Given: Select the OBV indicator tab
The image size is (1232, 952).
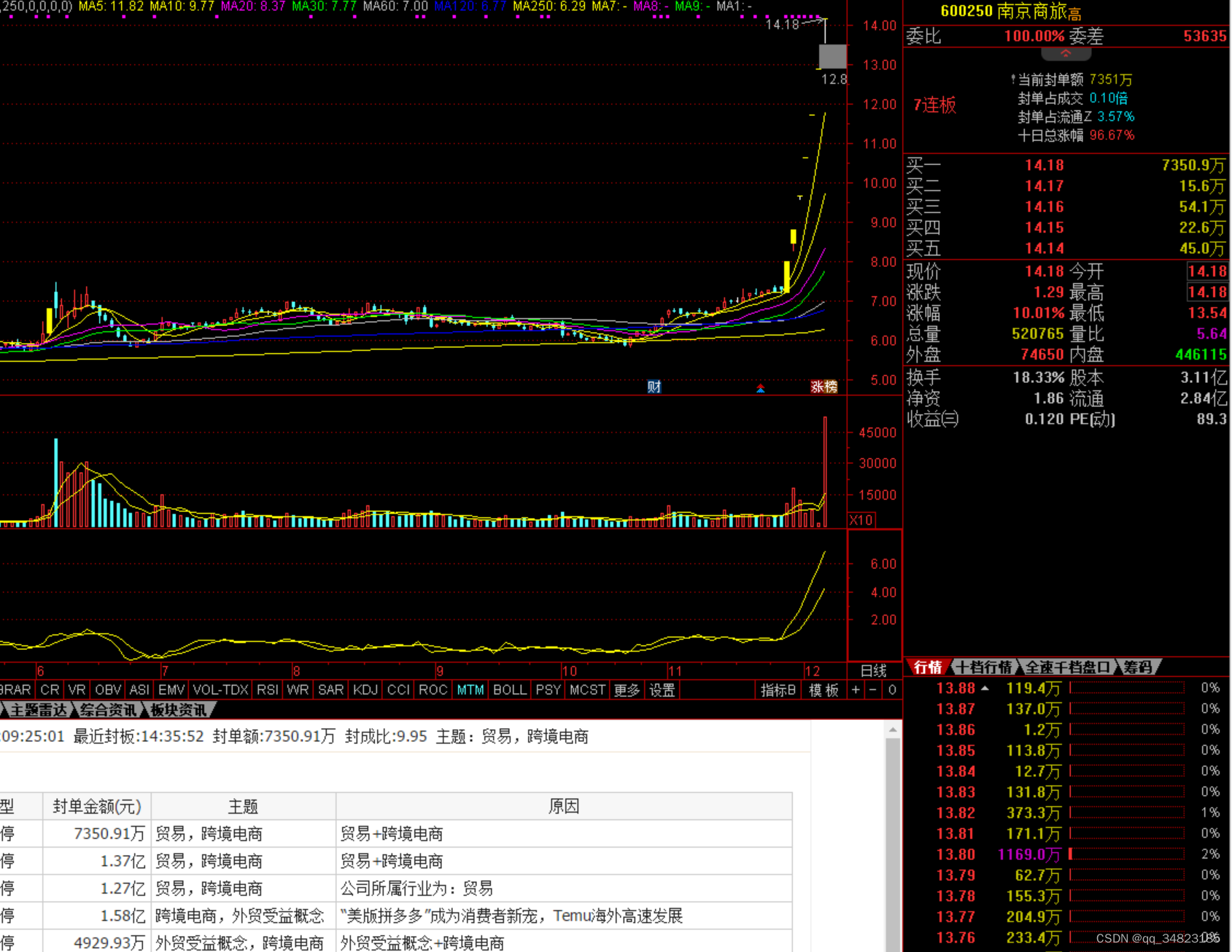Looking at the screenshot, I should tap(108, 689).
